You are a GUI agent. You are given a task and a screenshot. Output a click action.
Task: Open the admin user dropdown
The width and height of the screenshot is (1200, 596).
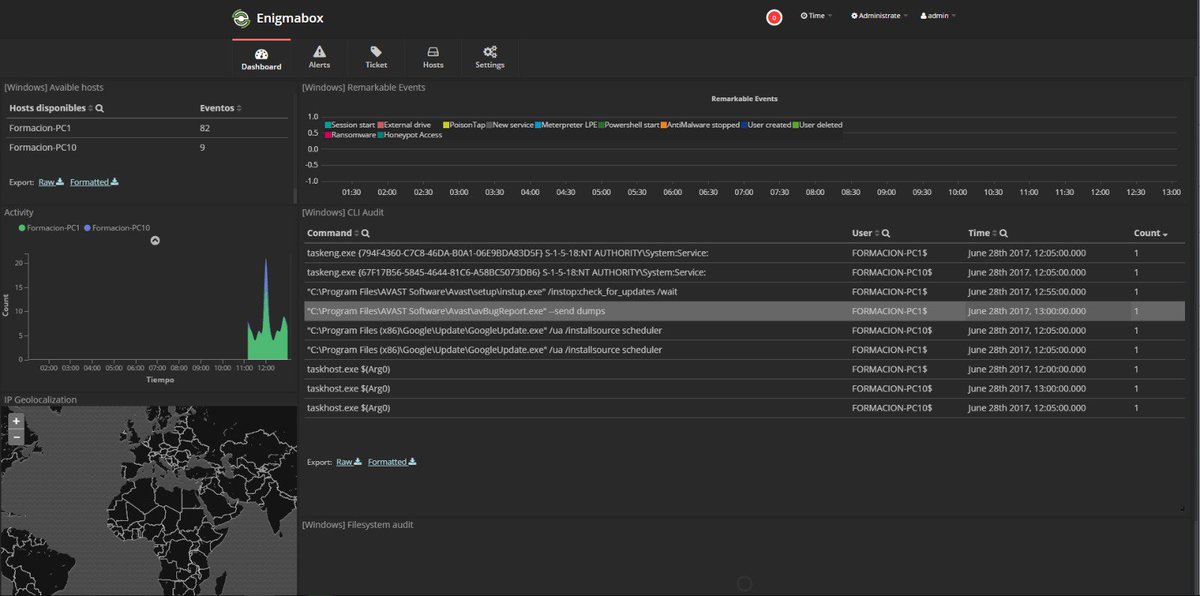click(935, 16)
